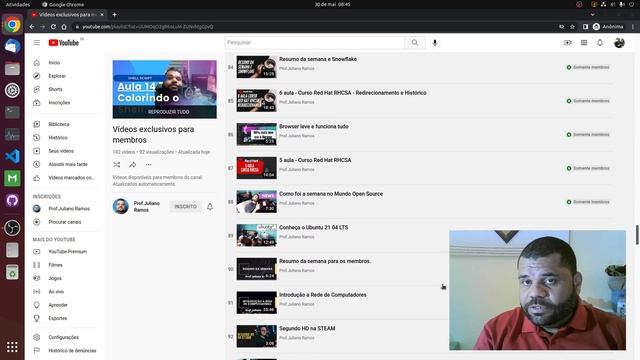
Task: Open Conheça o Ubuntu 21 04 LTS video
Action: click(313, 227)
